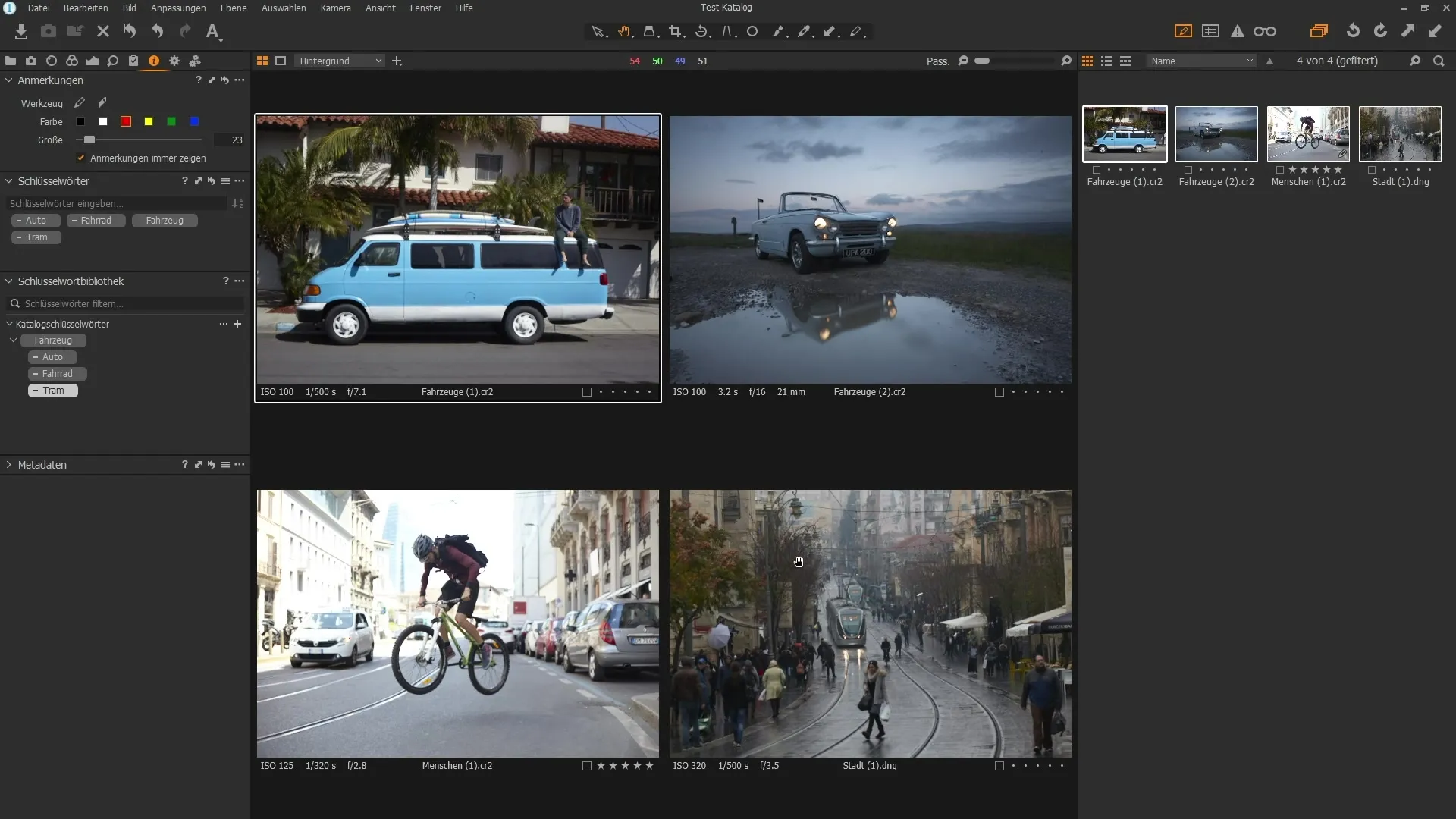Open the Name sort dropdown
This screenshot has height=819, width=1456.
pyautogui.click(x=1201, y=61)
